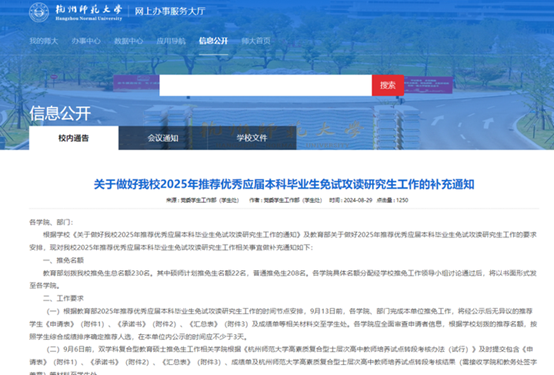
Task: Switch to the 学校文件 tab
Action: [252, 138]
